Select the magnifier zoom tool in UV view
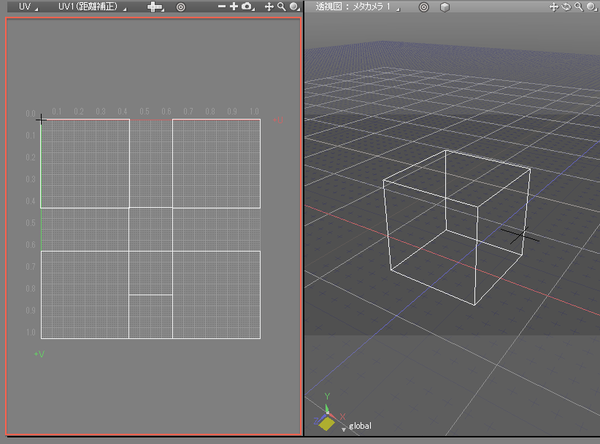600x444 pixels. (x=281, y=7)
